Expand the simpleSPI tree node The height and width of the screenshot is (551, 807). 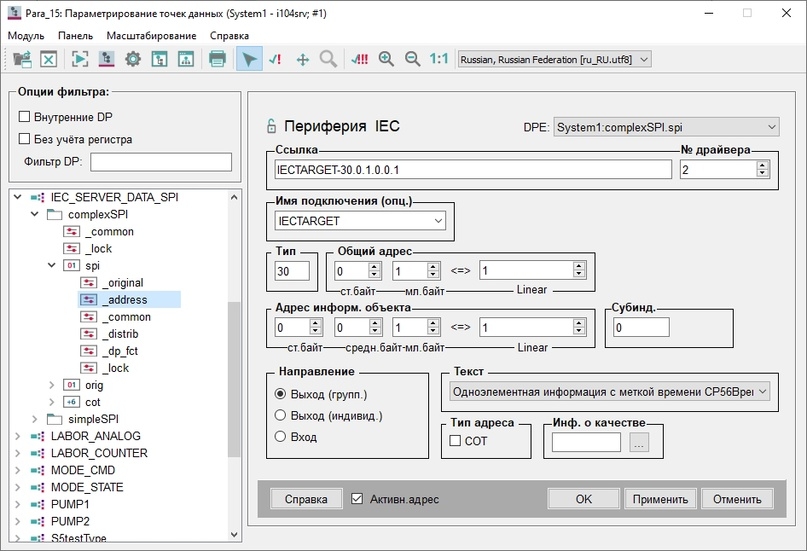(34, 419)
